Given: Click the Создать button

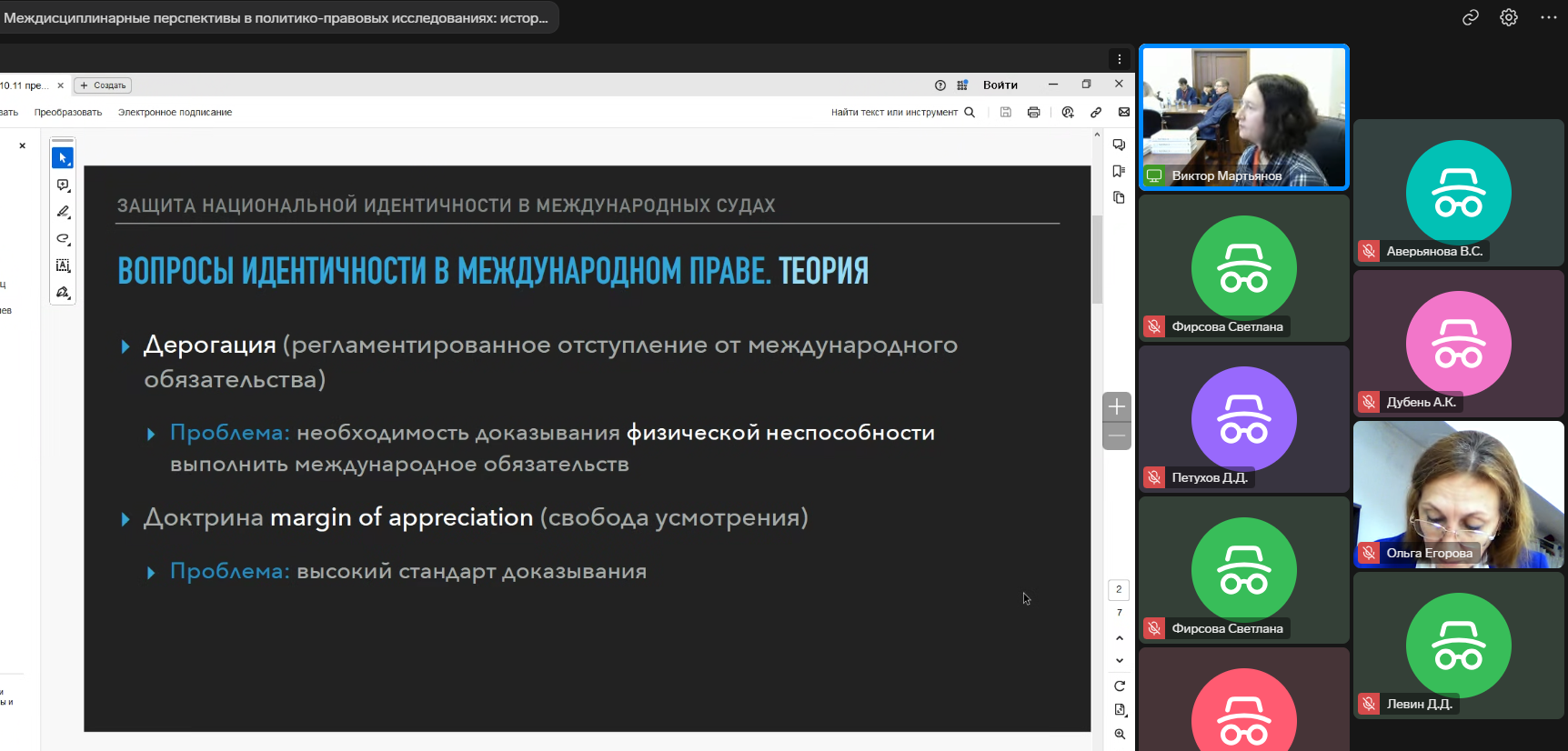Looking at the screenshot, I should coord(103,85).
